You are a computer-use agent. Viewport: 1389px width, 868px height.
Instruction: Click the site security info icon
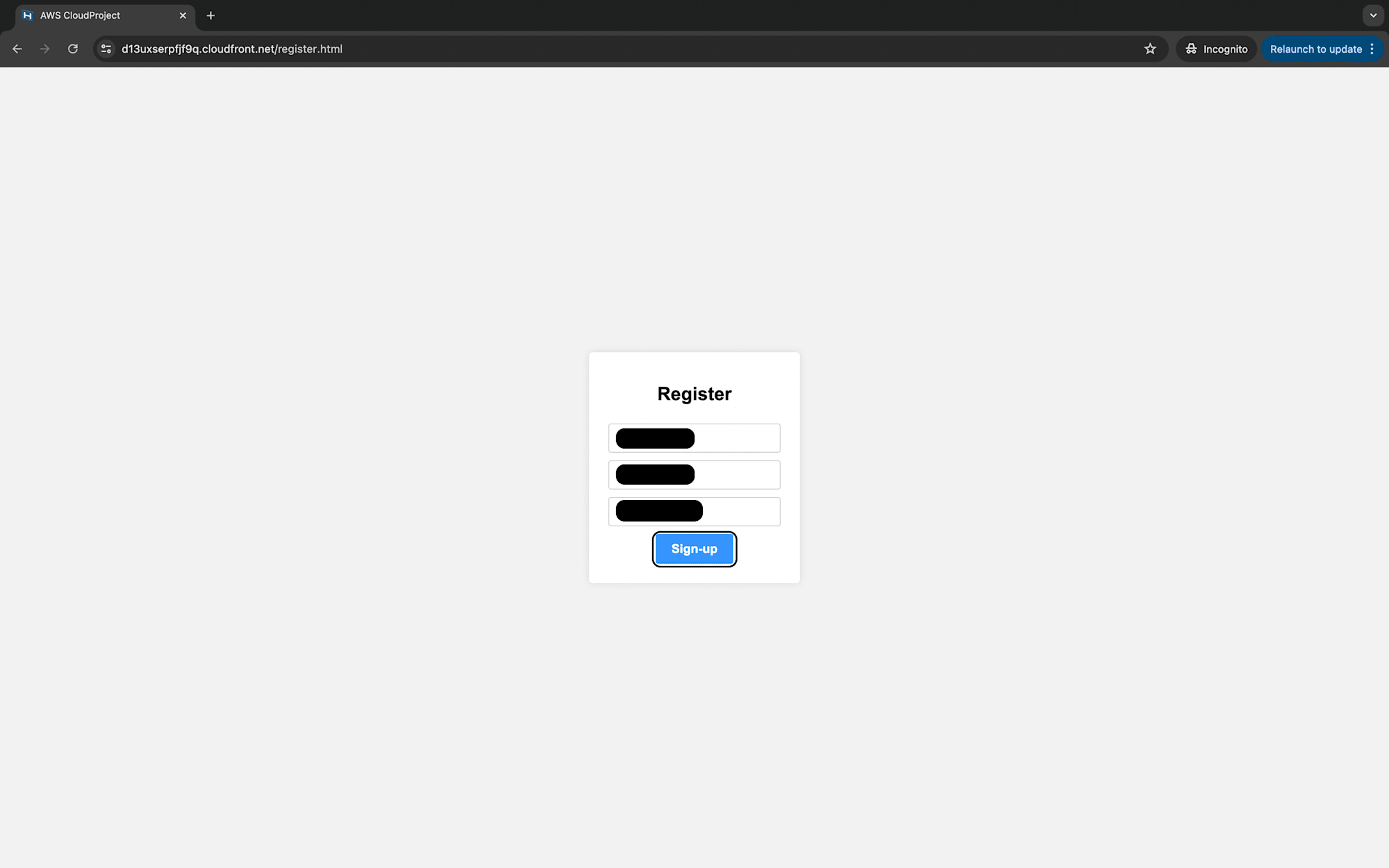click(x=106, y=48)
